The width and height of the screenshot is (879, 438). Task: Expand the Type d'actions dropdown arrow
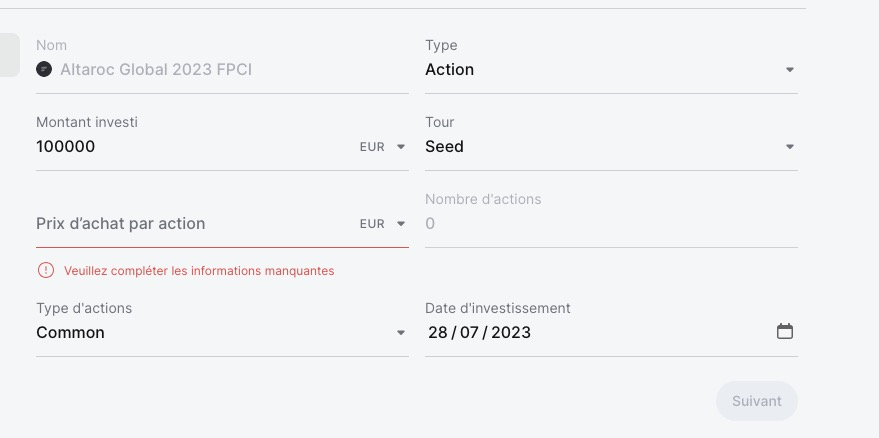401,333
